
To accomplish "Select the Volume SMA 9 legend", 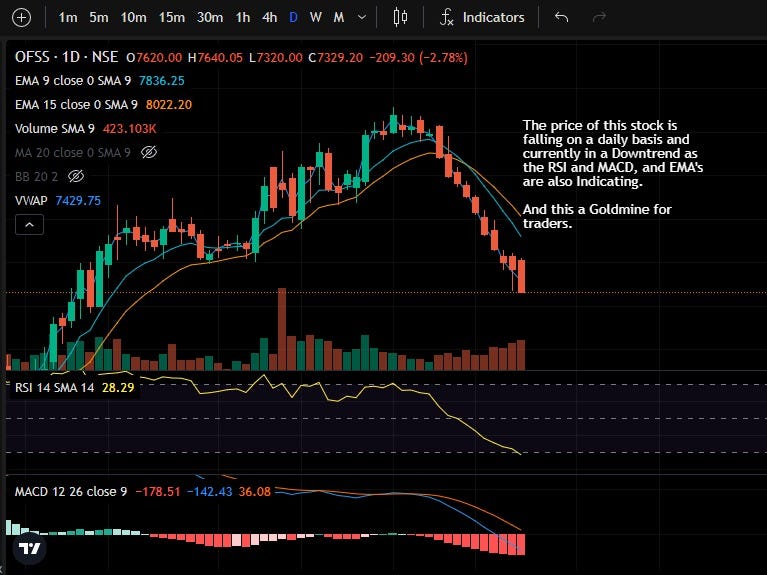I will 55,129.
